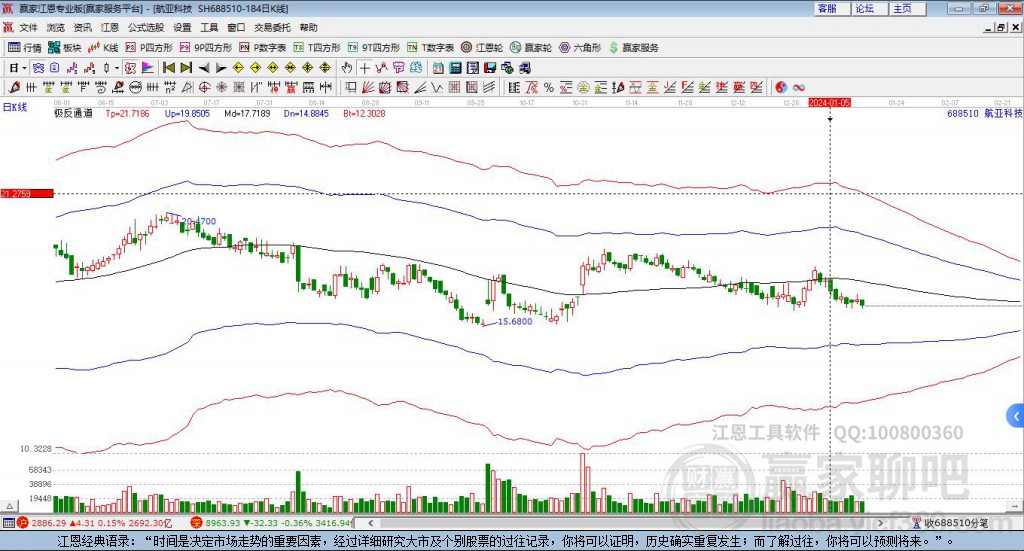Expand the blue side panel arrow on the right edge
Image resolution: width=1024 pixels, height=551 pixels.
[1016, 415]
